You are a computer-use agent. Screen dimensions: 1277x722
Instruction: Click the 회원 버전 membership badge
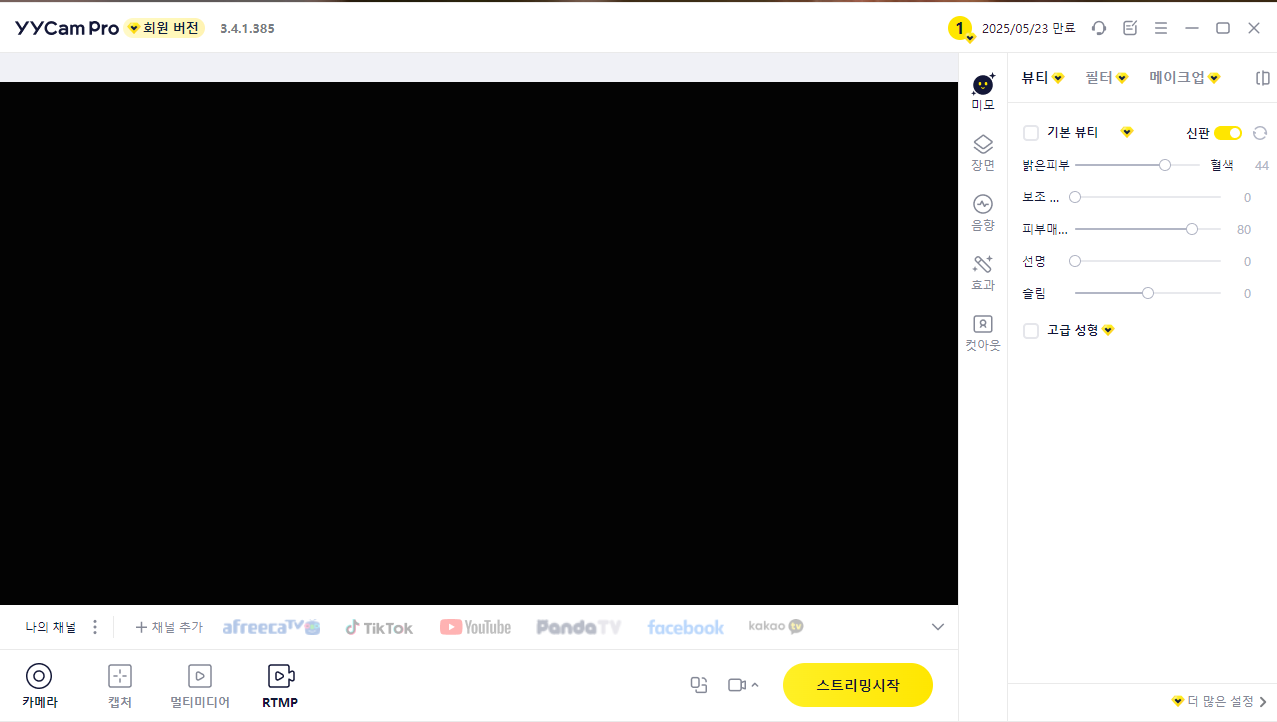[x=165, y=28]
